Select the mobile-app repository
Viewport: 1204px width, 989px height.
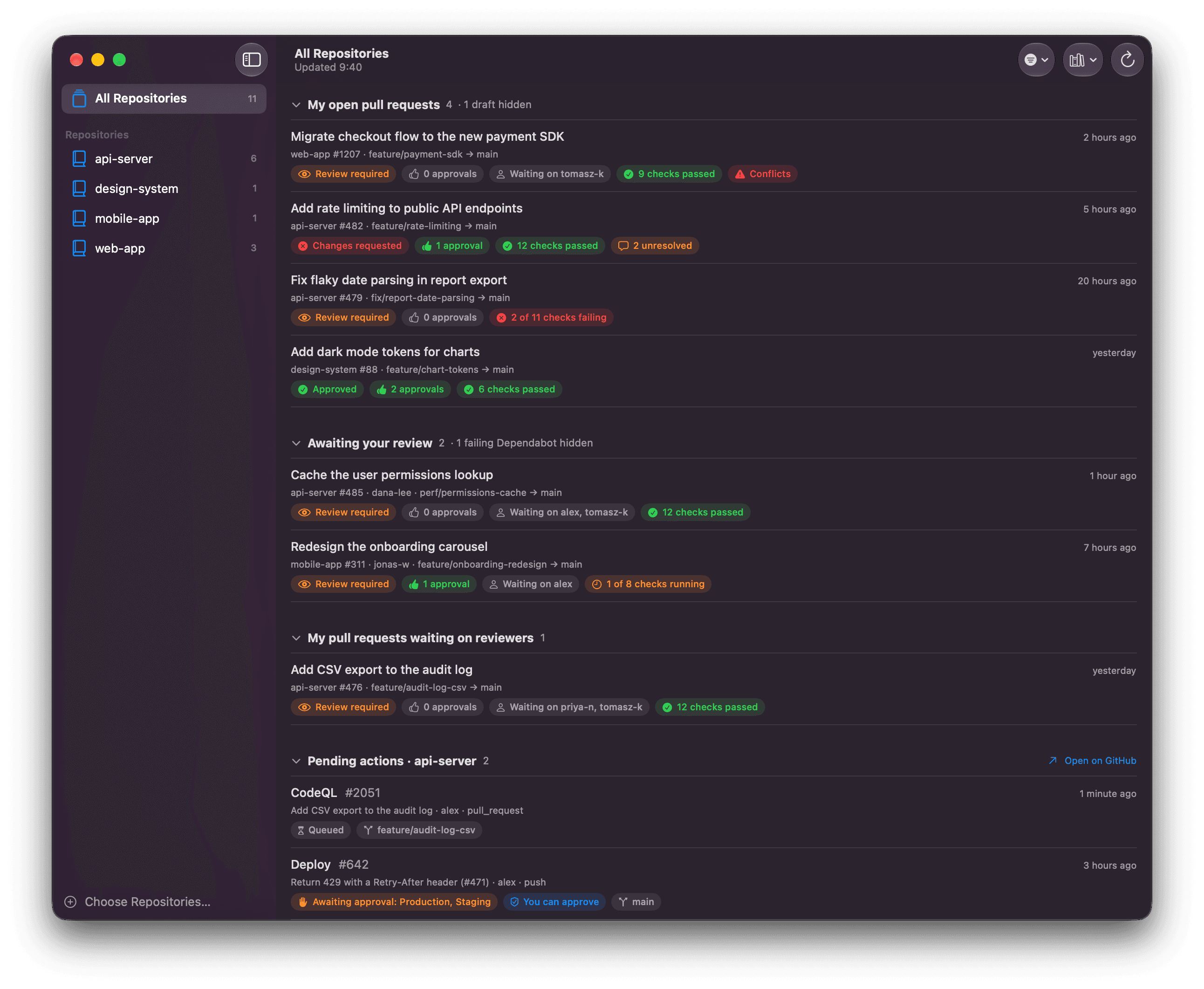click(164, 218)
